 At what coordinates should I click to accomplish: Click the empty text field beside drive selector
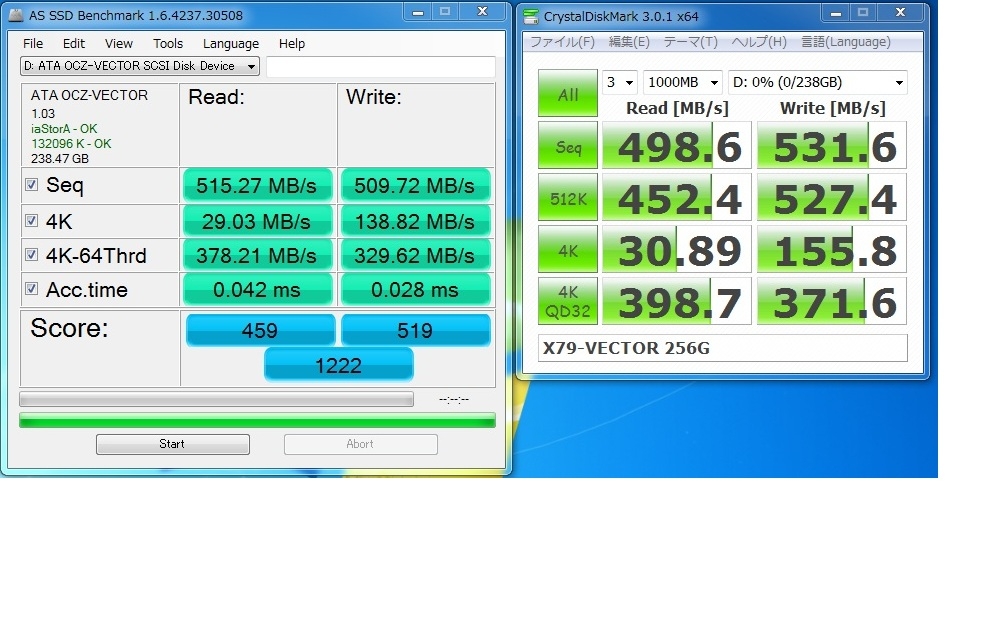(x=381, y=66)
